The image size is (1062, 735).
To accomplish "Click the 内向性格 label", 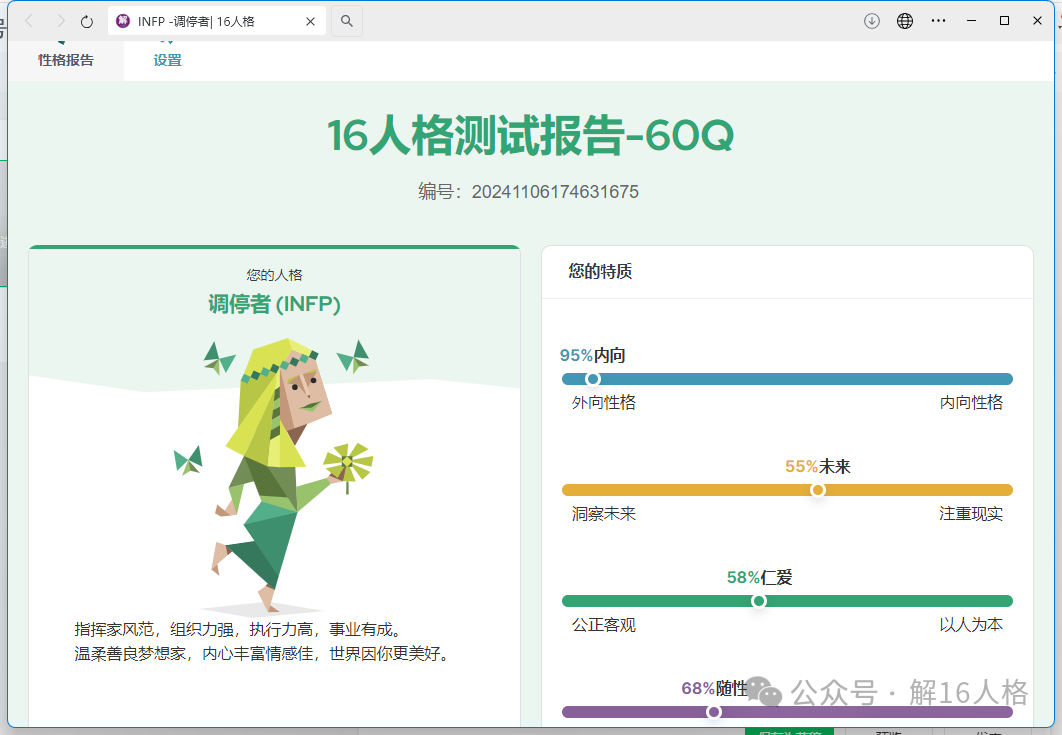I will click(x=971, y=402).
